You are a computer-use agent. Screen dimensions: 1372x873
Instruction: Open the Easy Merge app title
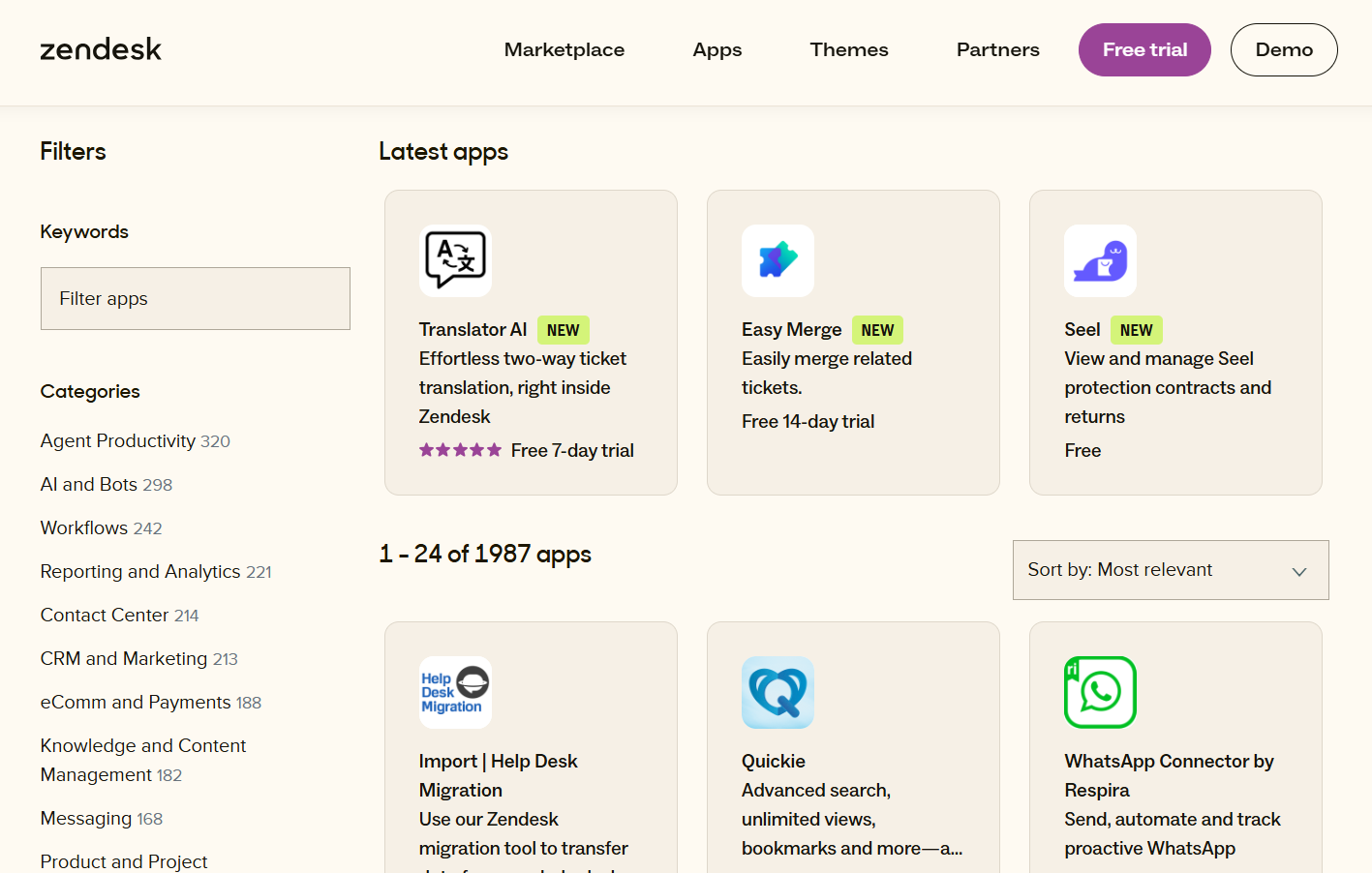pyautogui.click(x=792, y=330)
